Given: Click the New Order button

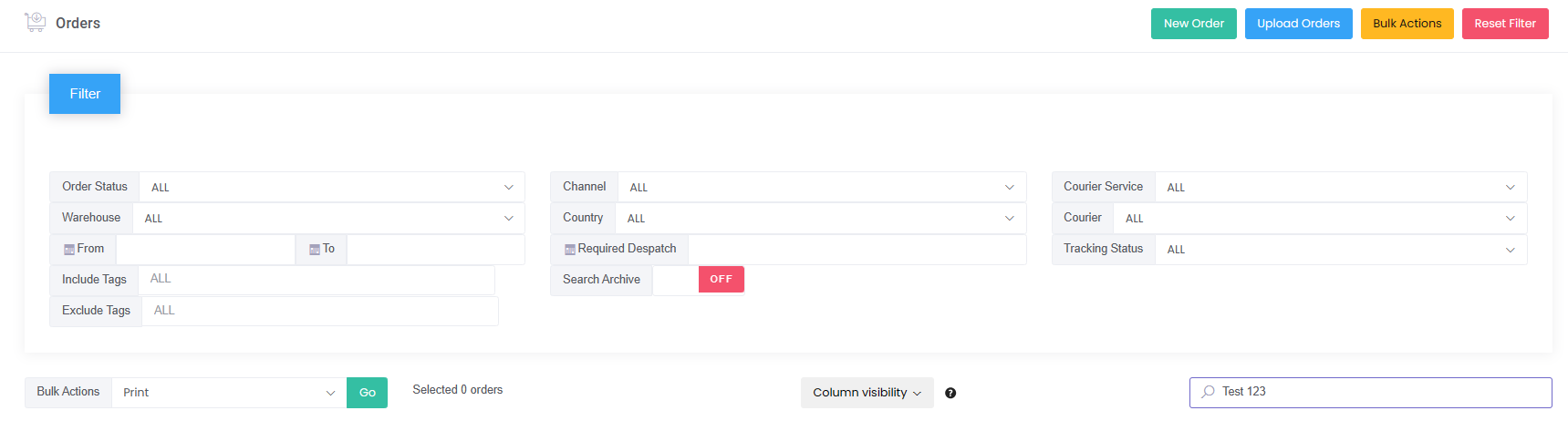Looking at the screenshot, I should [1194, 24].
